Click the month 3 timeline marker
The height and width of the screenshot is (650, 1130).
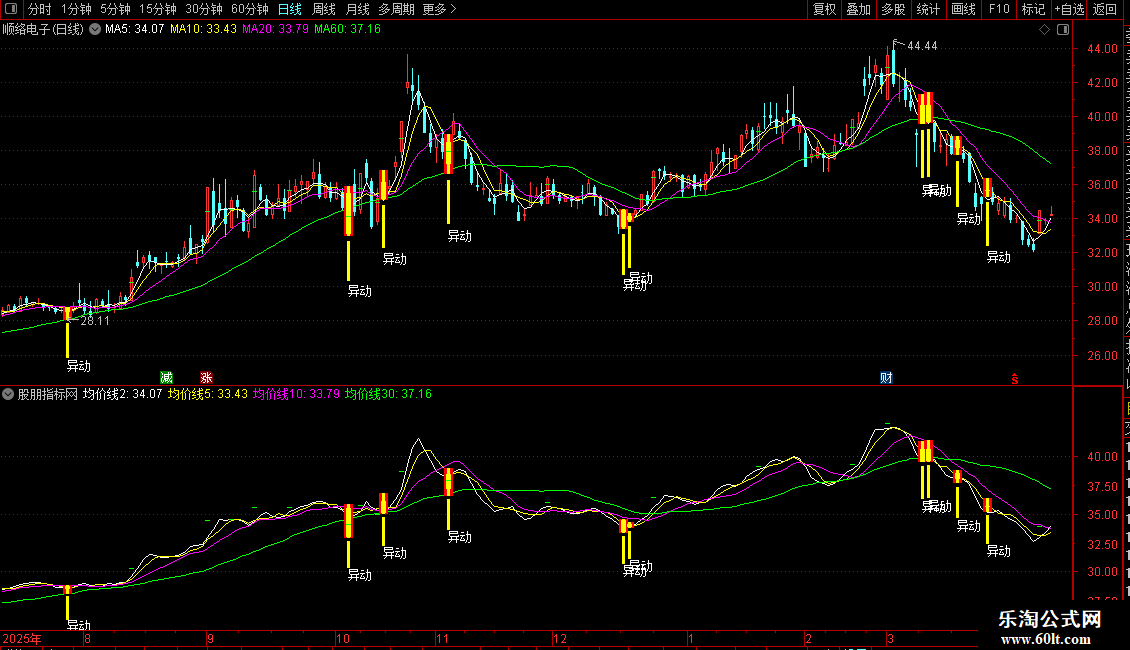click(891, 638)
